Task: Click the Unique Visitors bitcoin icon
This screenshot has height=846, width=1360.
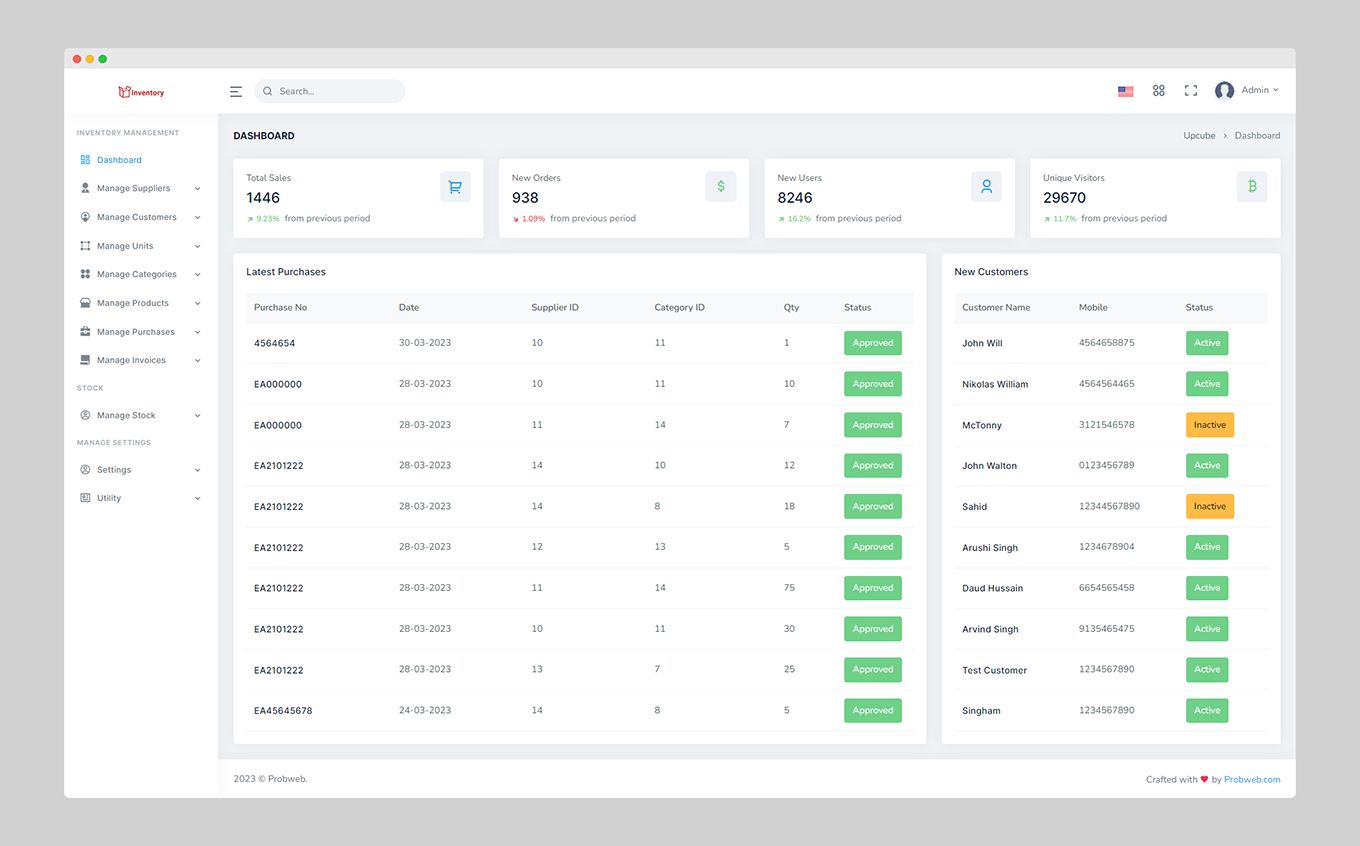Action: (x=1251, y=187)
